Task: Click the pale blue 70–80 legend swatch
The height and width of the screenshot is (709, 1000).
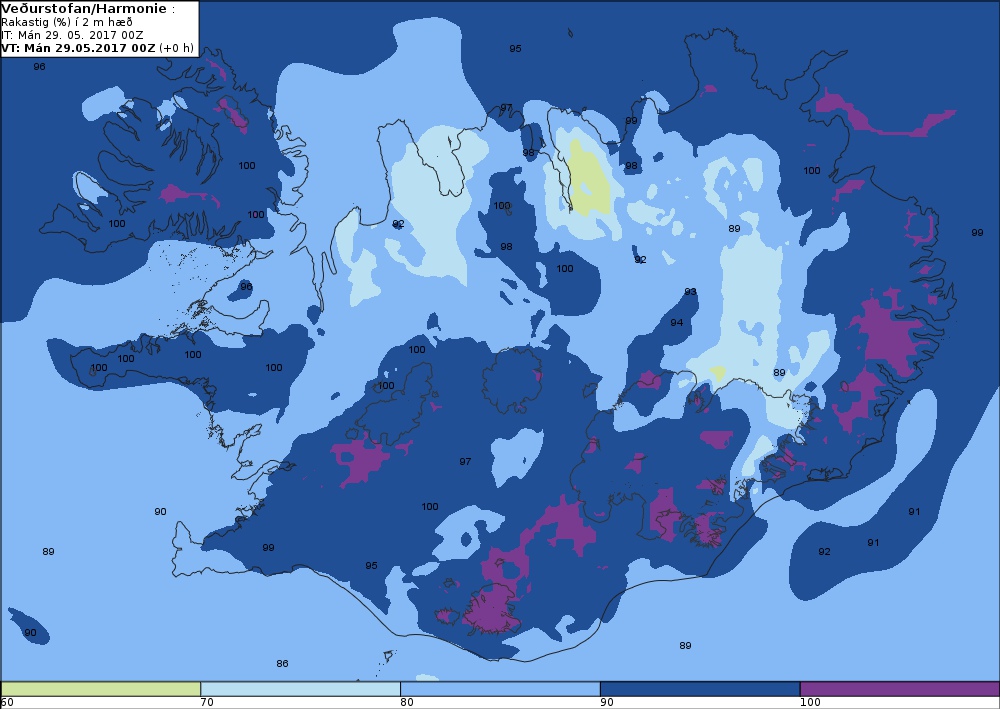Action: [300, 689]
